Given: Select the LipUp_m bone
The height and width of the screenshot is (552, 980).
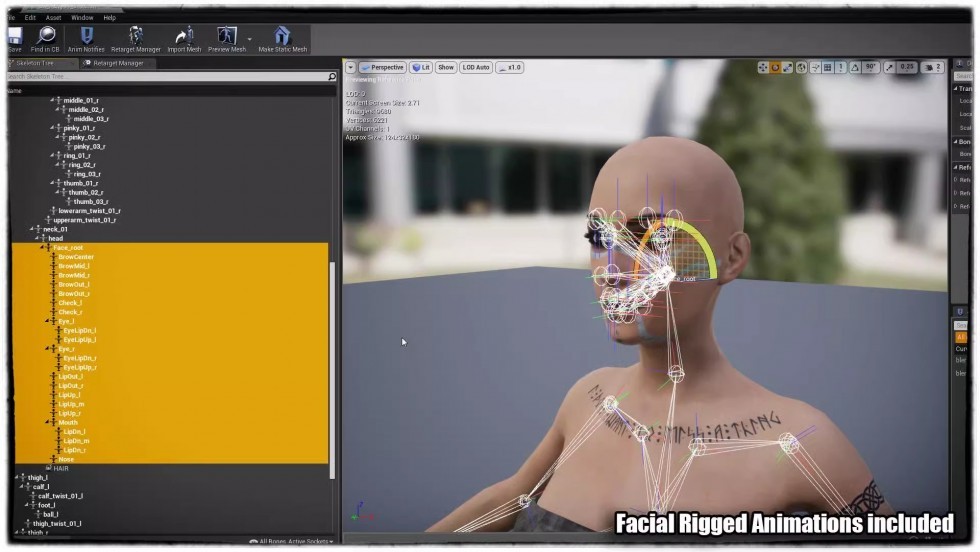Looking at the screenshot, I should click(71, 404).
